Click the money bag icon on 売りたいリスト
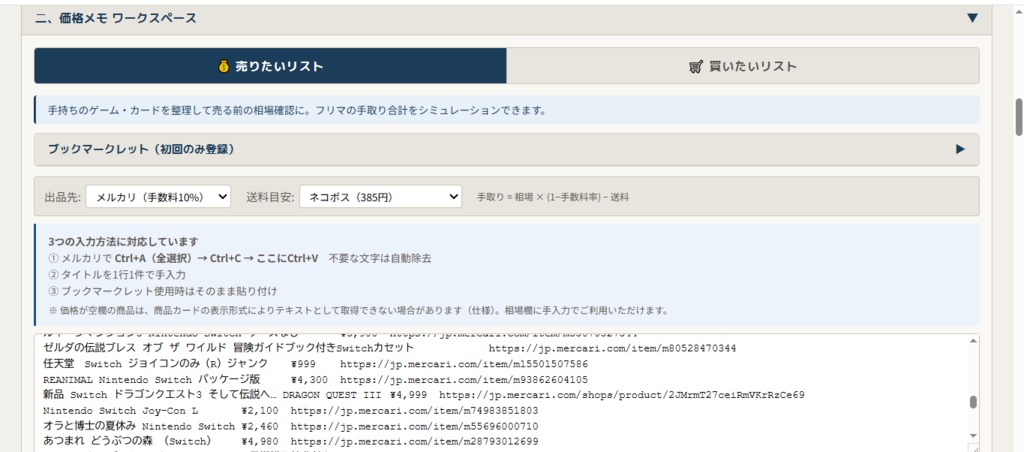Screen dimensions: 1024x452 [x=224, y=67]
